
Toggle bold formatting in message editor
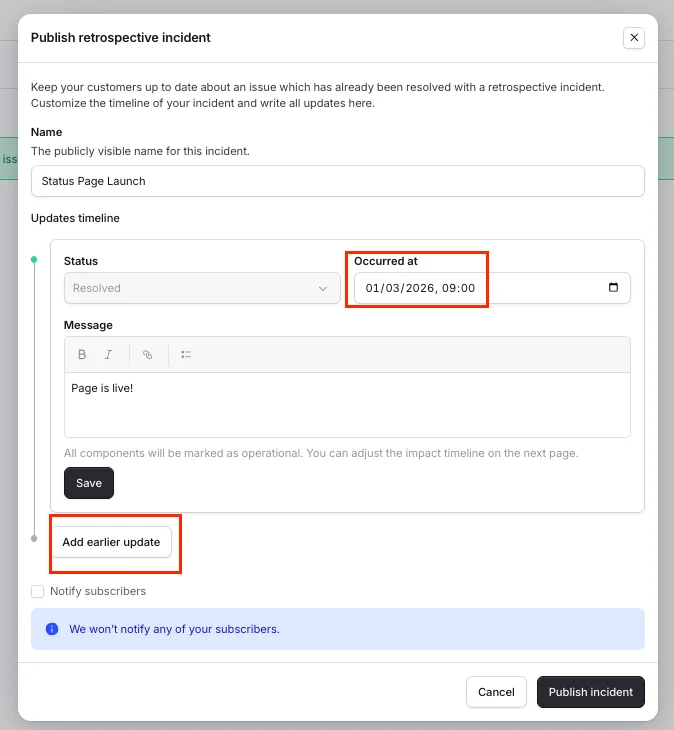pyautogui.click(x=82, y=355)
